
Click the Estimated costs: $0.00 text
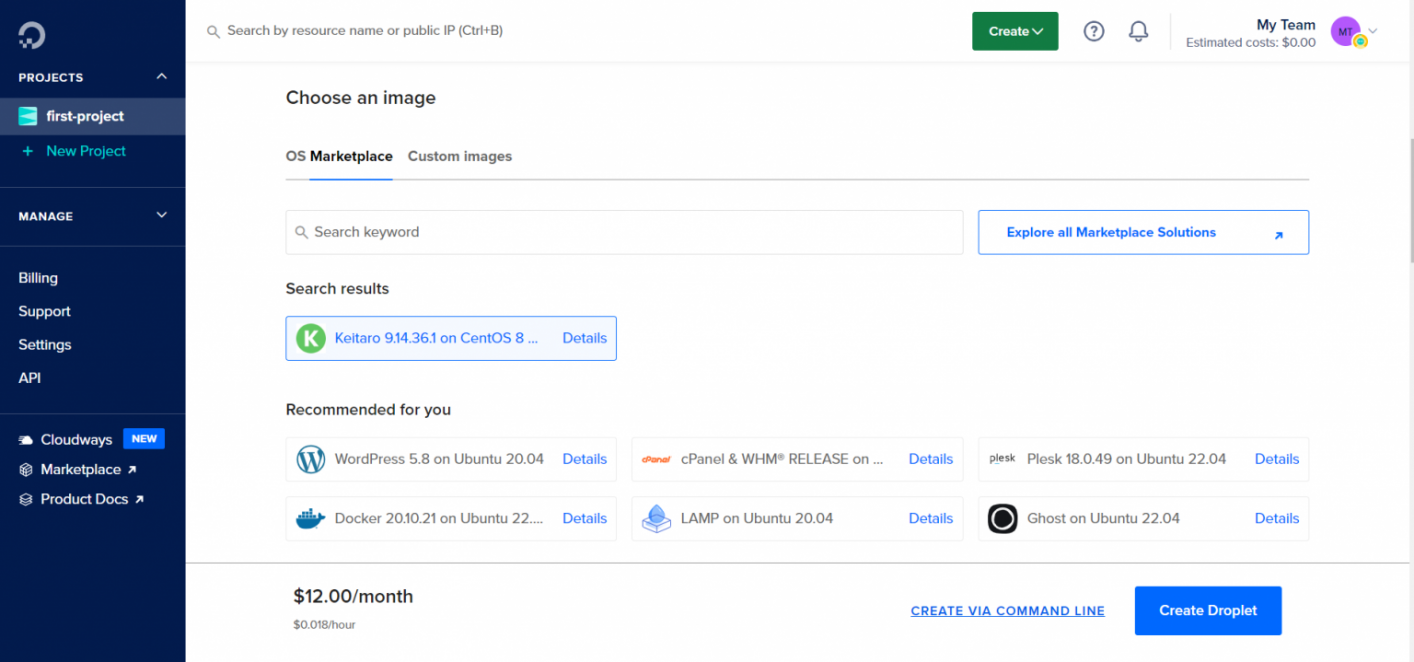pos(1251,43)
